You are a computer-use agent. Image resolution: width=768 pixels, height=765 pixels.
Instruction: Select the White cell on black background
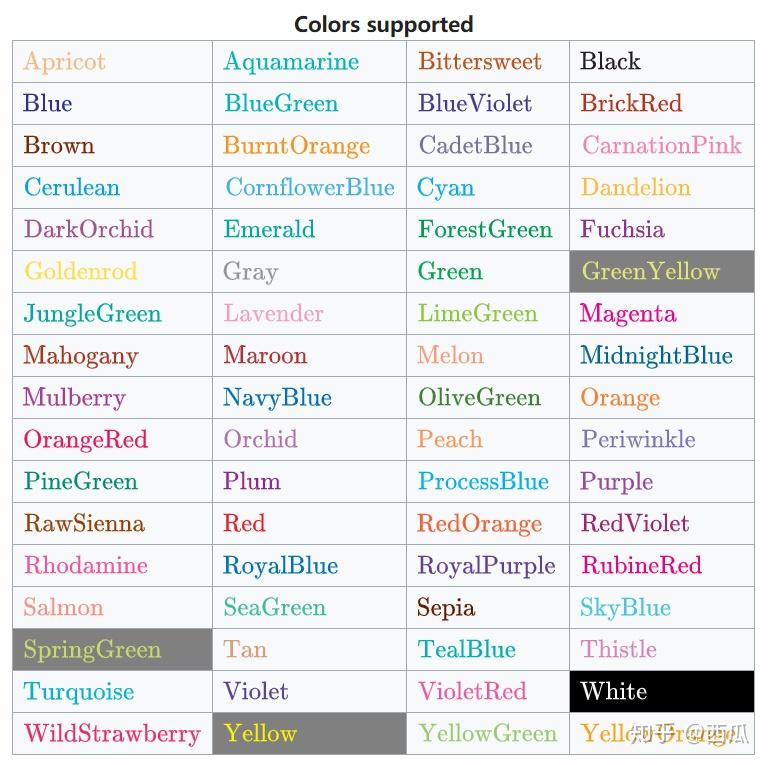pos(662,691)
